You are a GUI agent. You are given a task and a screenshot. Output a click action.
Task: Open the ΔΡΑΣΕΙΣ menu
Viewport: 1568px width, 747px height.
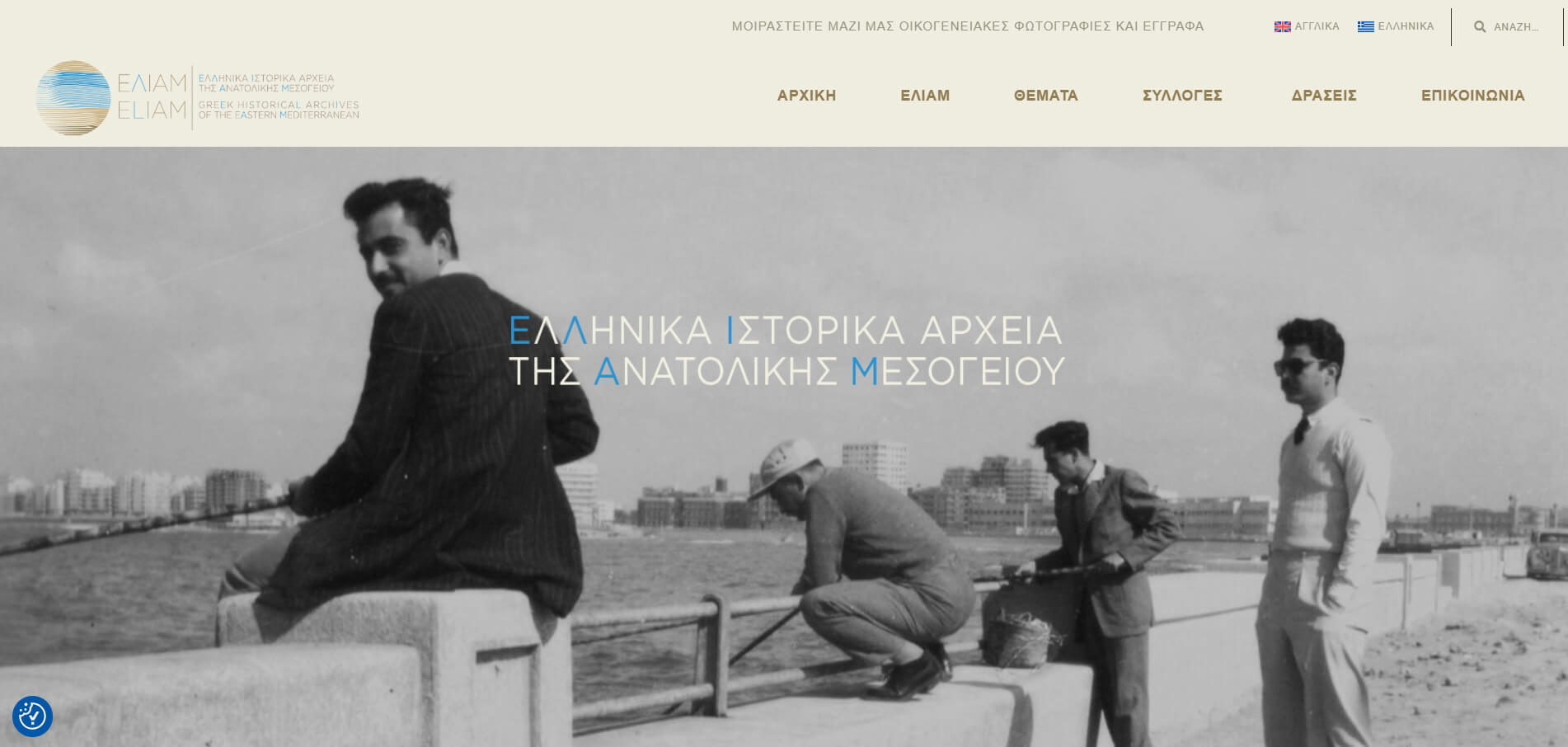click(x=1324, y=96)
